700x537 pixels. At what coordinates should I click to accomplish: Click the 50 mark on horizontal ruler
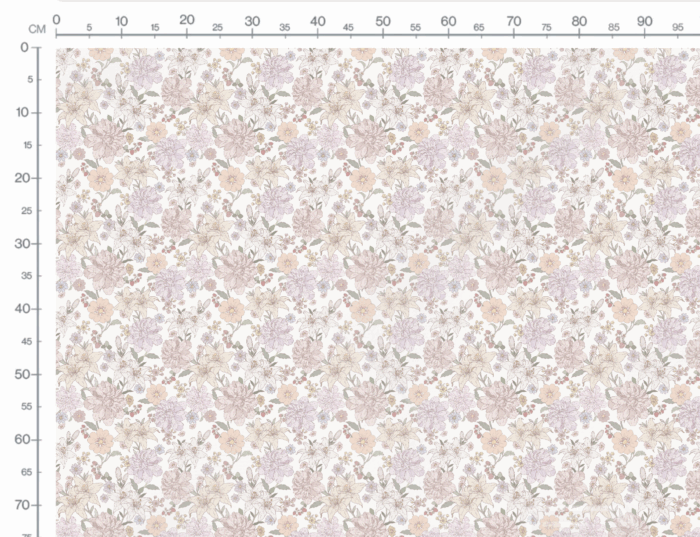click(x=383, y=21)
